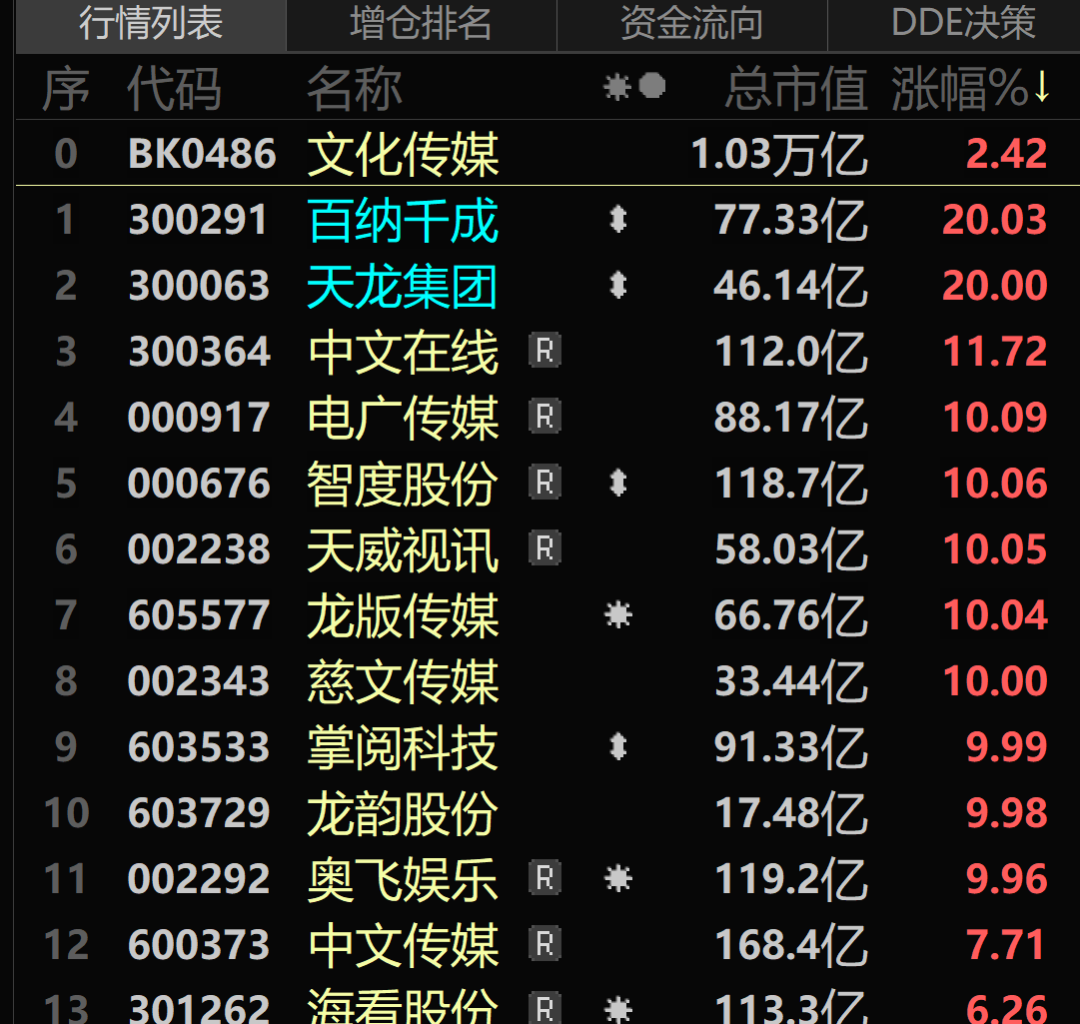1080x1024 pixels.
Task: Open stock 智度股份
Action: [x=403, y=483]
